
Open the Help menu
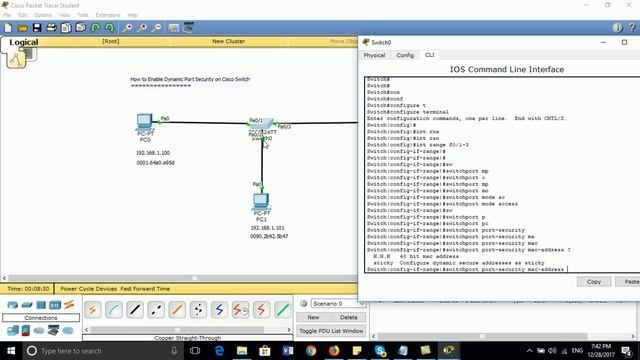tap(133, 15)
